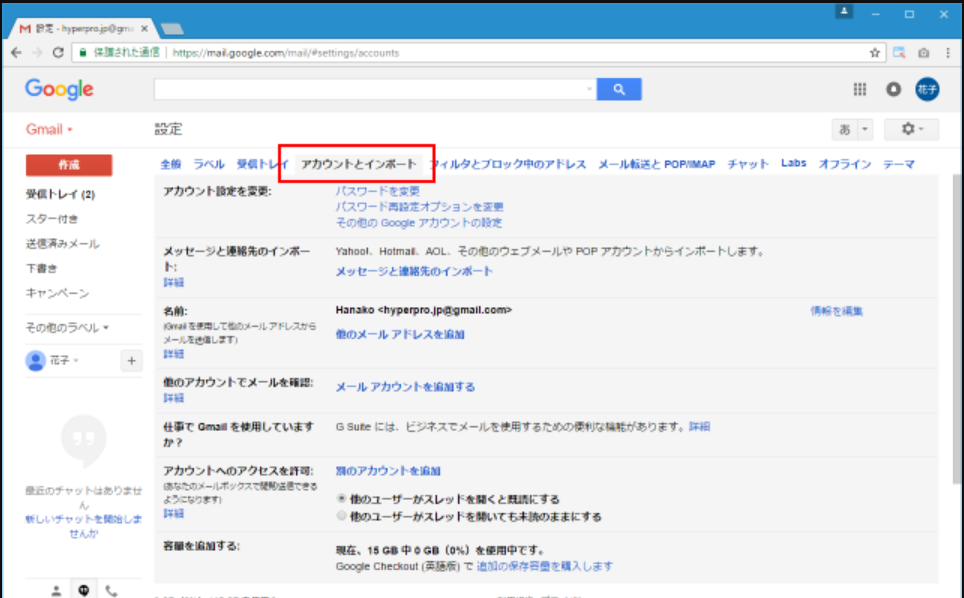Open 受信トレイ (2) in sidebar
This screenshot has height=598, width=964.
pyautogui.click(x=60, y=194)
